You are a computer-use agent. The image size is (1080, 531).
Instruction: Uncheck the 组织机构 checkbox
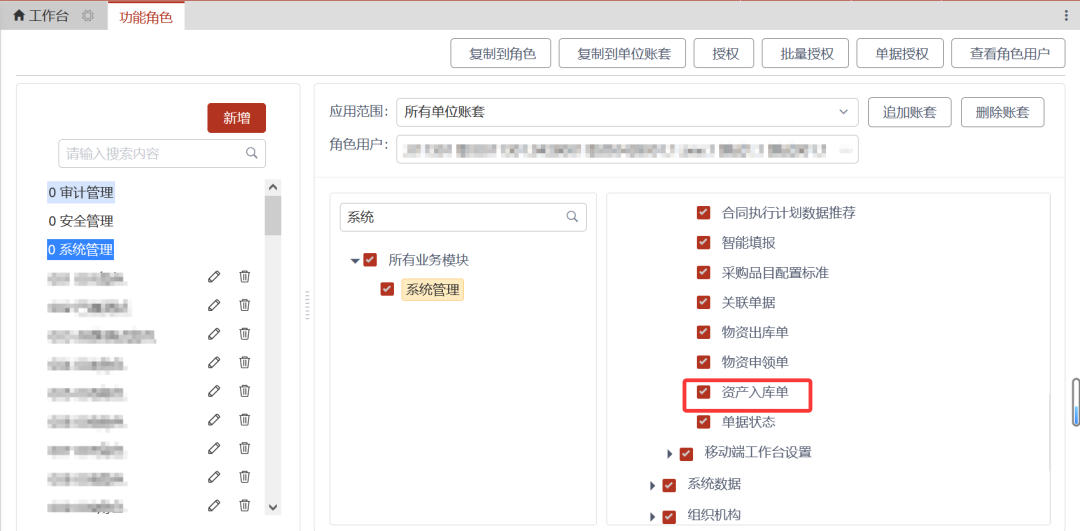coord(669,517)
